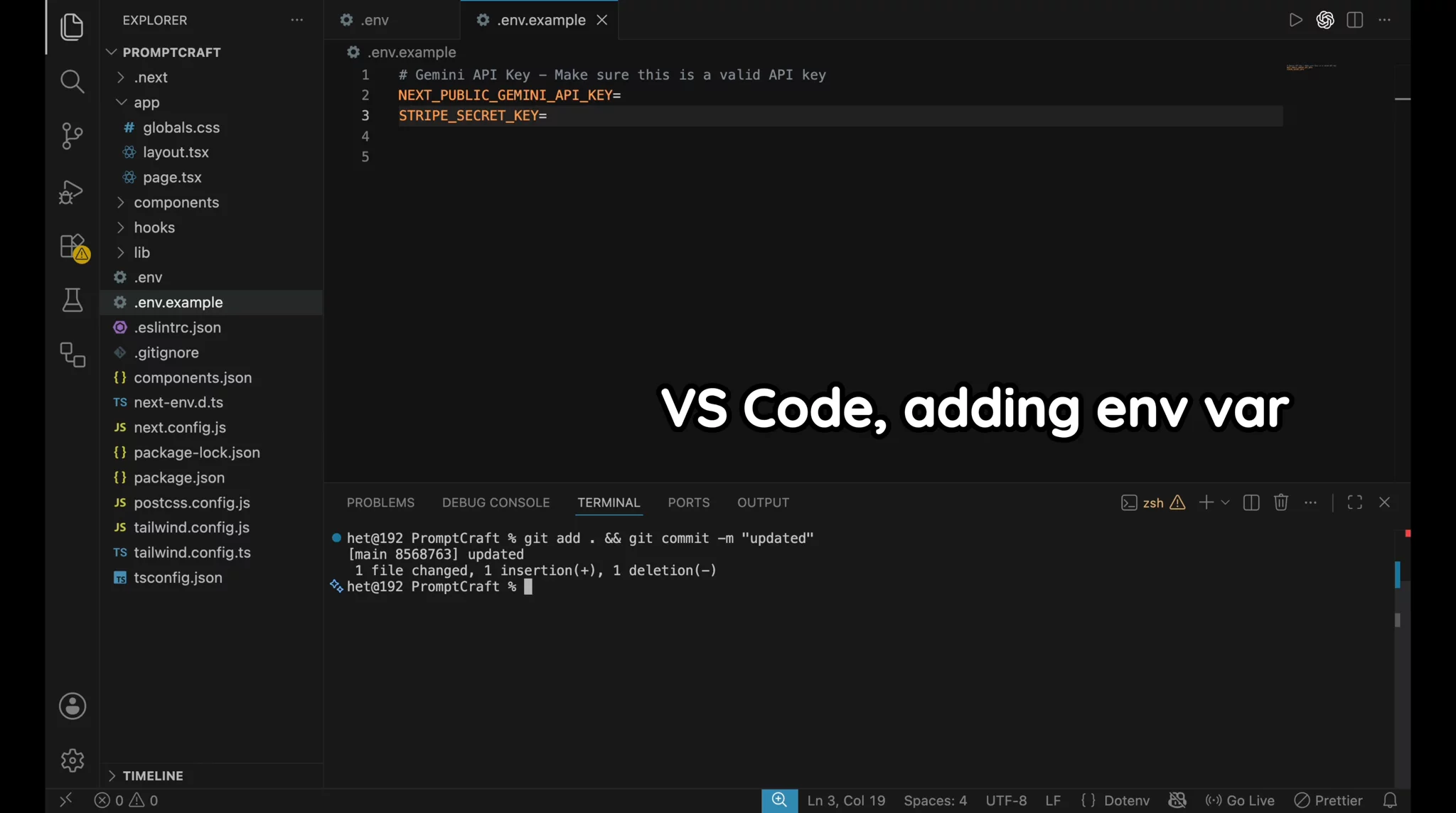The height and width of the screenshot is (813, 1456).
Task: Select the TERMINAL panel tab
Action: pos(609,502)
